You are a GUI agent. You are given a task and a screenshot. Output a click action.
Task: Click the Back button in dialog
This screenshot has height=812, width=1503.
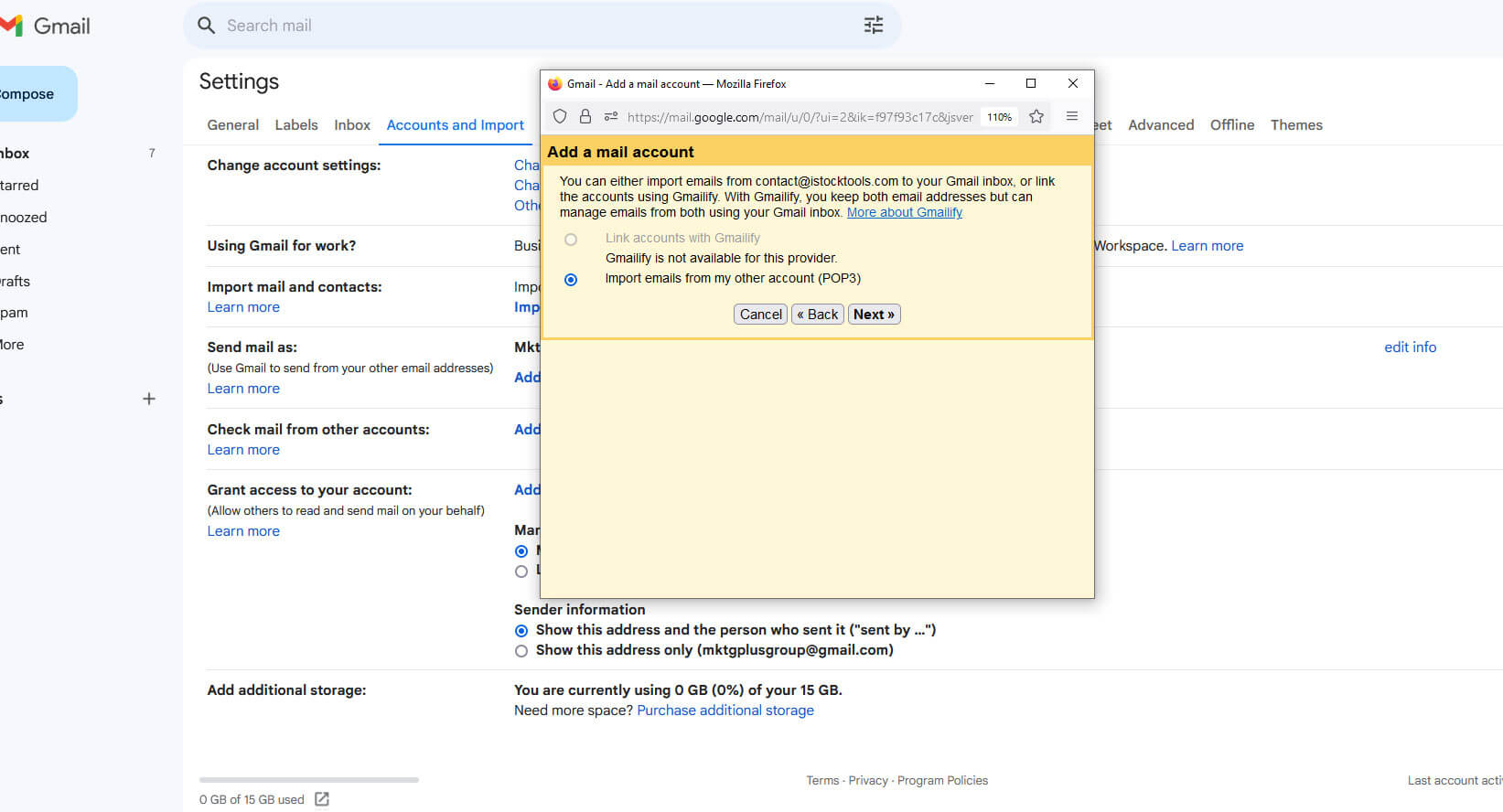817,315
